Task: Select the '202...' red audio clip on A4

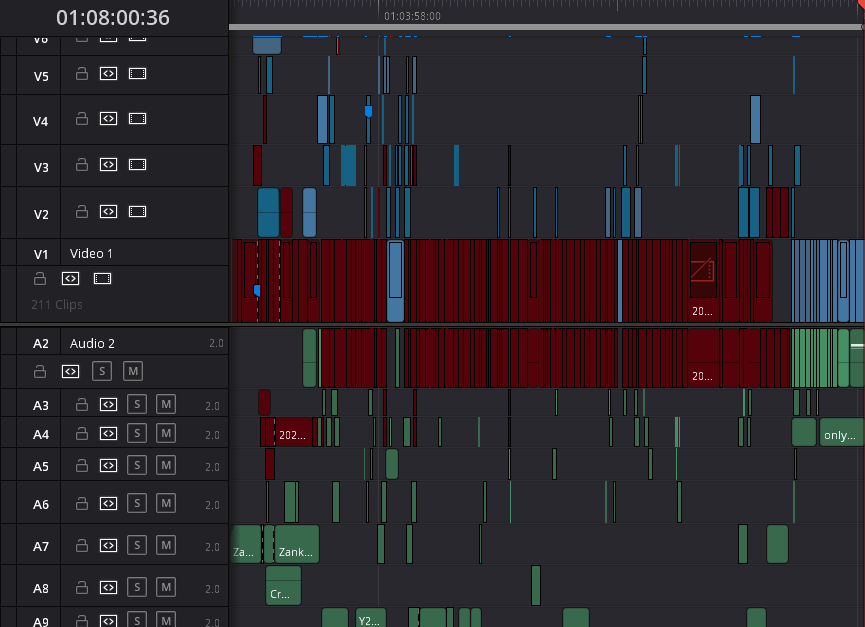Action: pyautogui.click(x=293, y=432)
